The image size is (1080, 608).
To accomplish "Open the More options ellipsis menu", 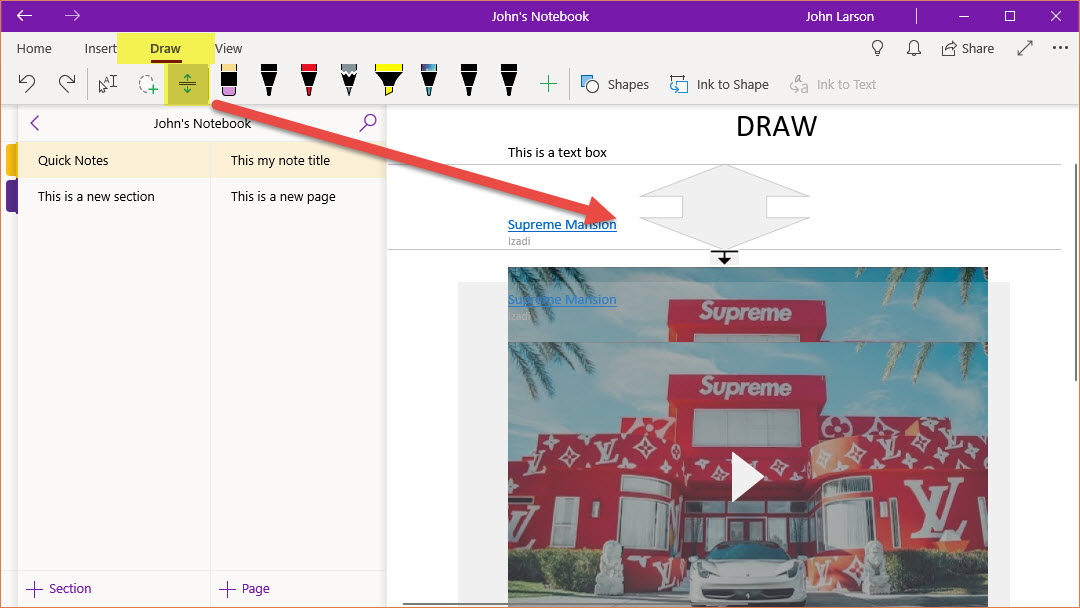I will (x=1060, y=48).
